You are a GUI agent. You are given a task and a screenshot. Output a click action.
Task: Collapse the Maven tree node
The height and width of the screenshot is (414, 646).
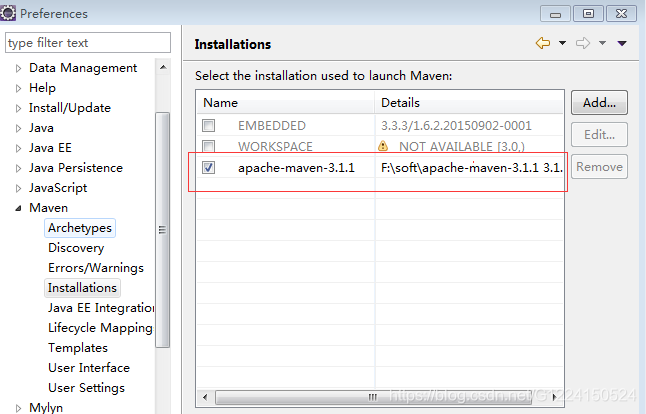pos(18,208)
